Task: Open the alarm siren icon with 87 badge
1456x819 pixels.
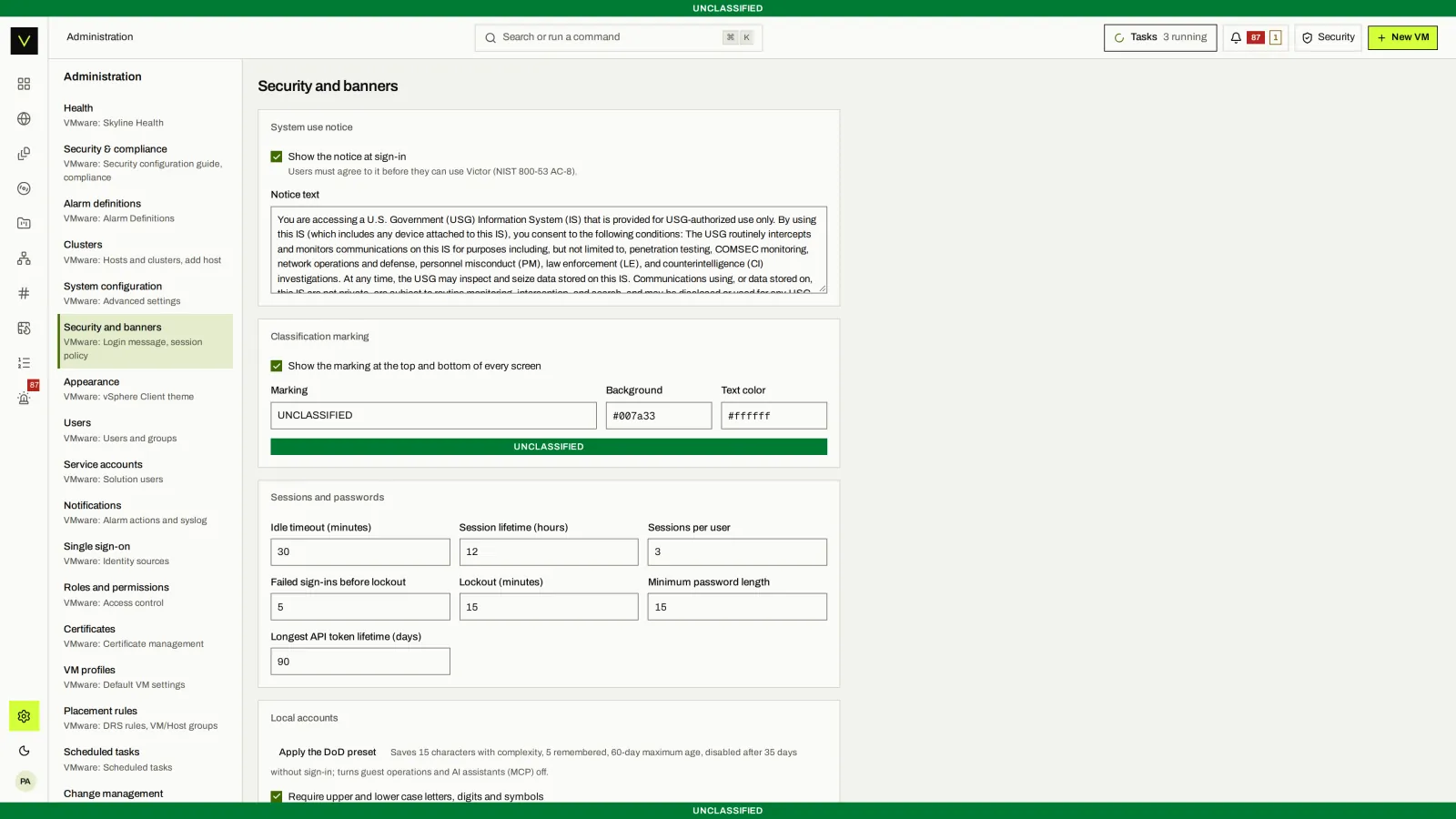Action: pos(24,398)
